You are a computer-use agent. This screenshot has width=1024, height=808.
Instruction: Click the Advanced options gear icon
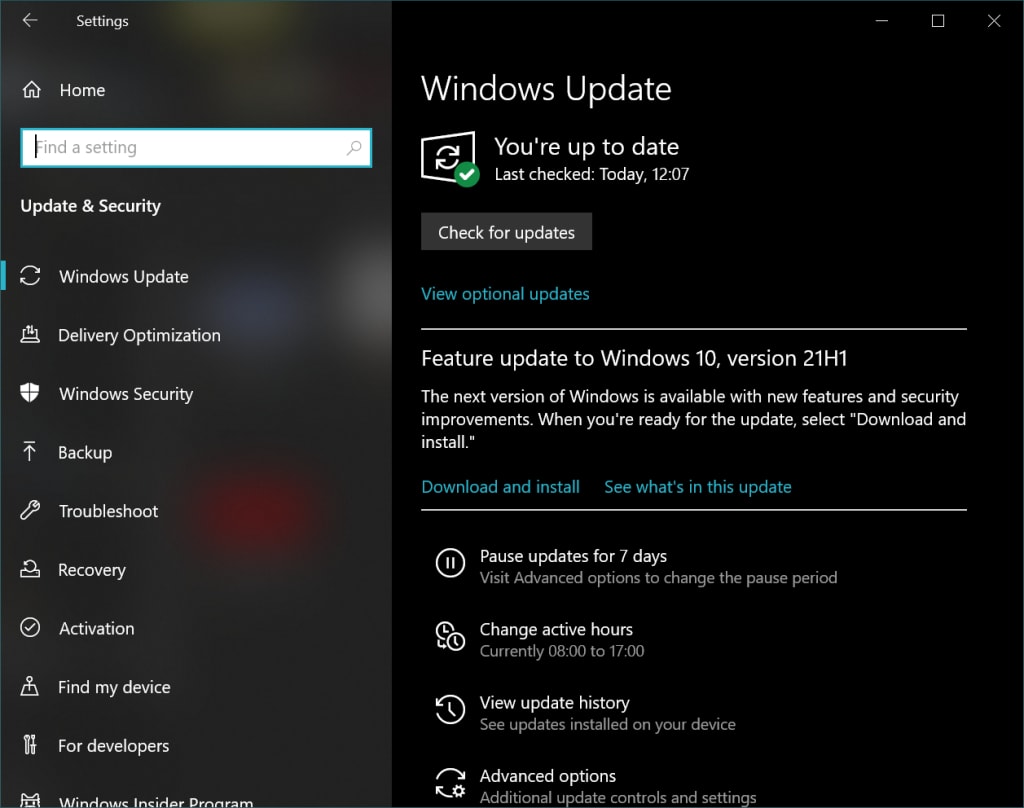point(450,783)
